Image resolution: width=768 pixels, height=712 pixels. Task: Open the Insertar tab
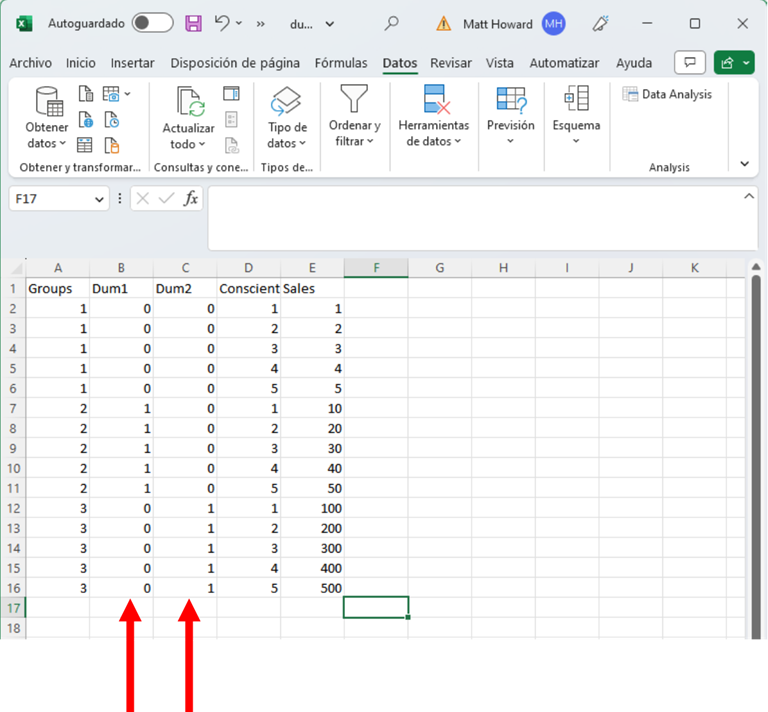point(133,63)
